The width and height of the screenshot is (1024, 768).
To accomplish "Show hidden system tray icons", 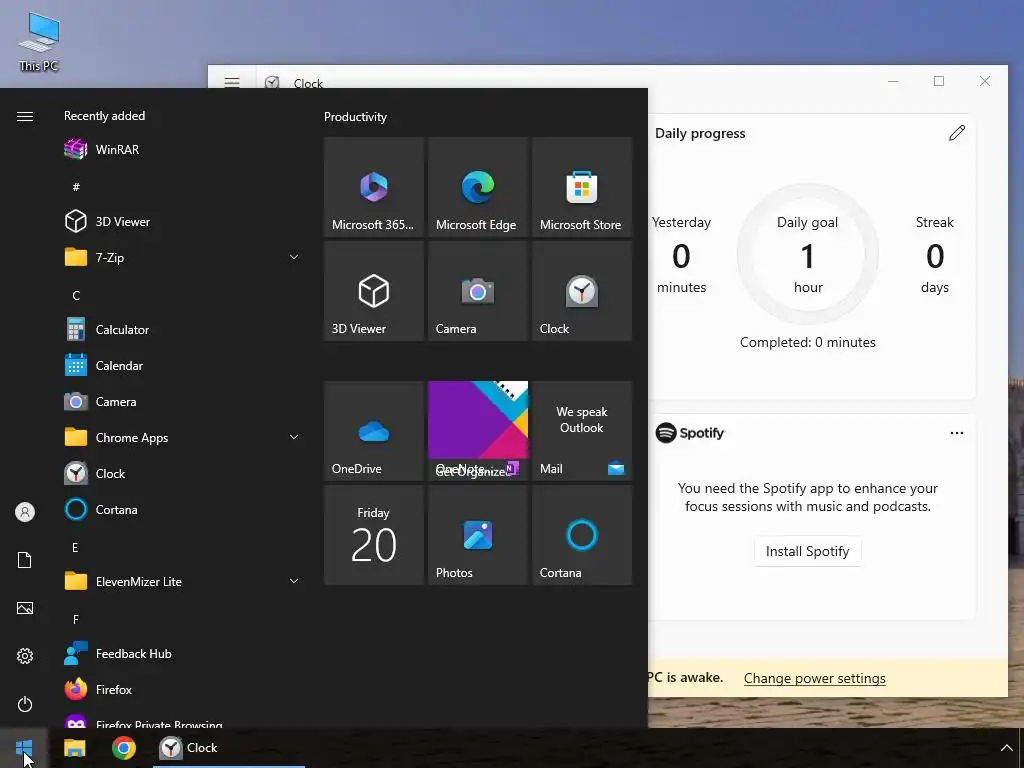I will pyautogui.click(x=1006, y=748).
